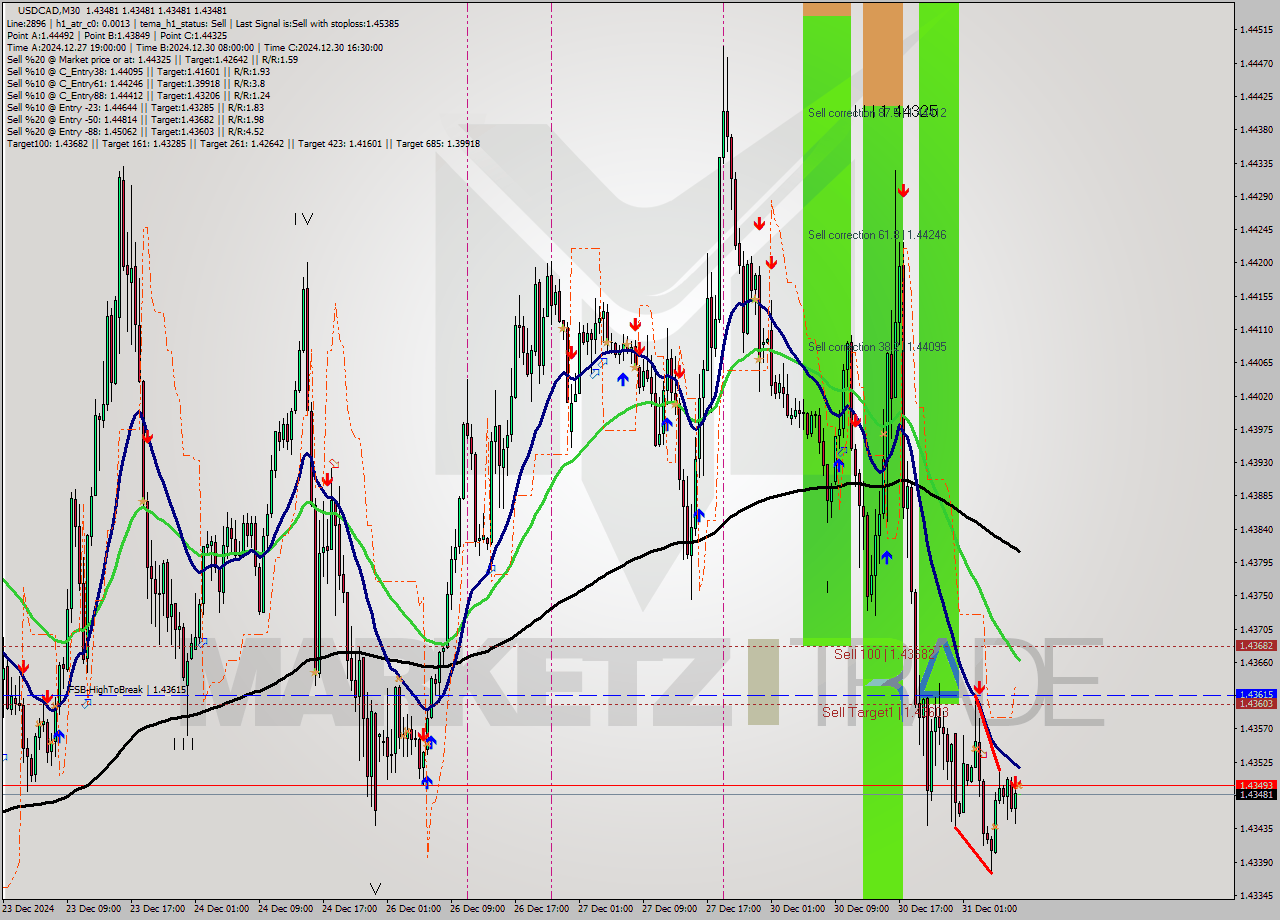Click the '30 Dec 17:00' time axis label
The height and width of the screenshot is (920, 1280).
(x=924, y=909)
